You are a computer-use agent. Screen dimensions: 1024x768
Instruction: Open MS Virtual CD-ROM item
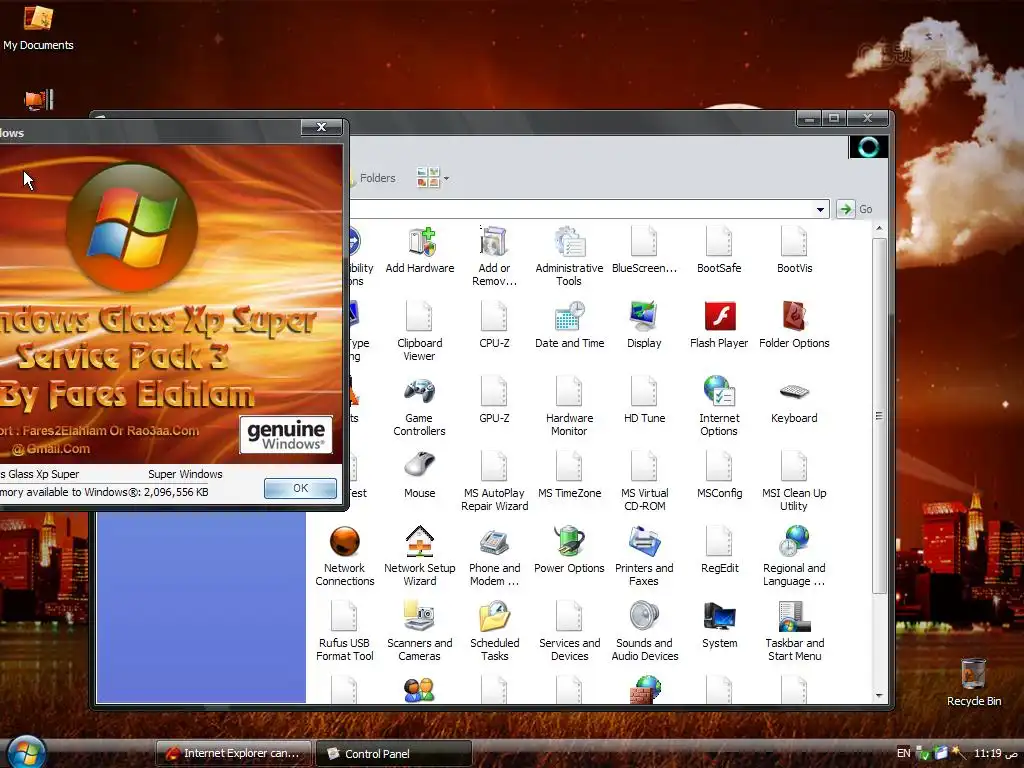(644, 481)
